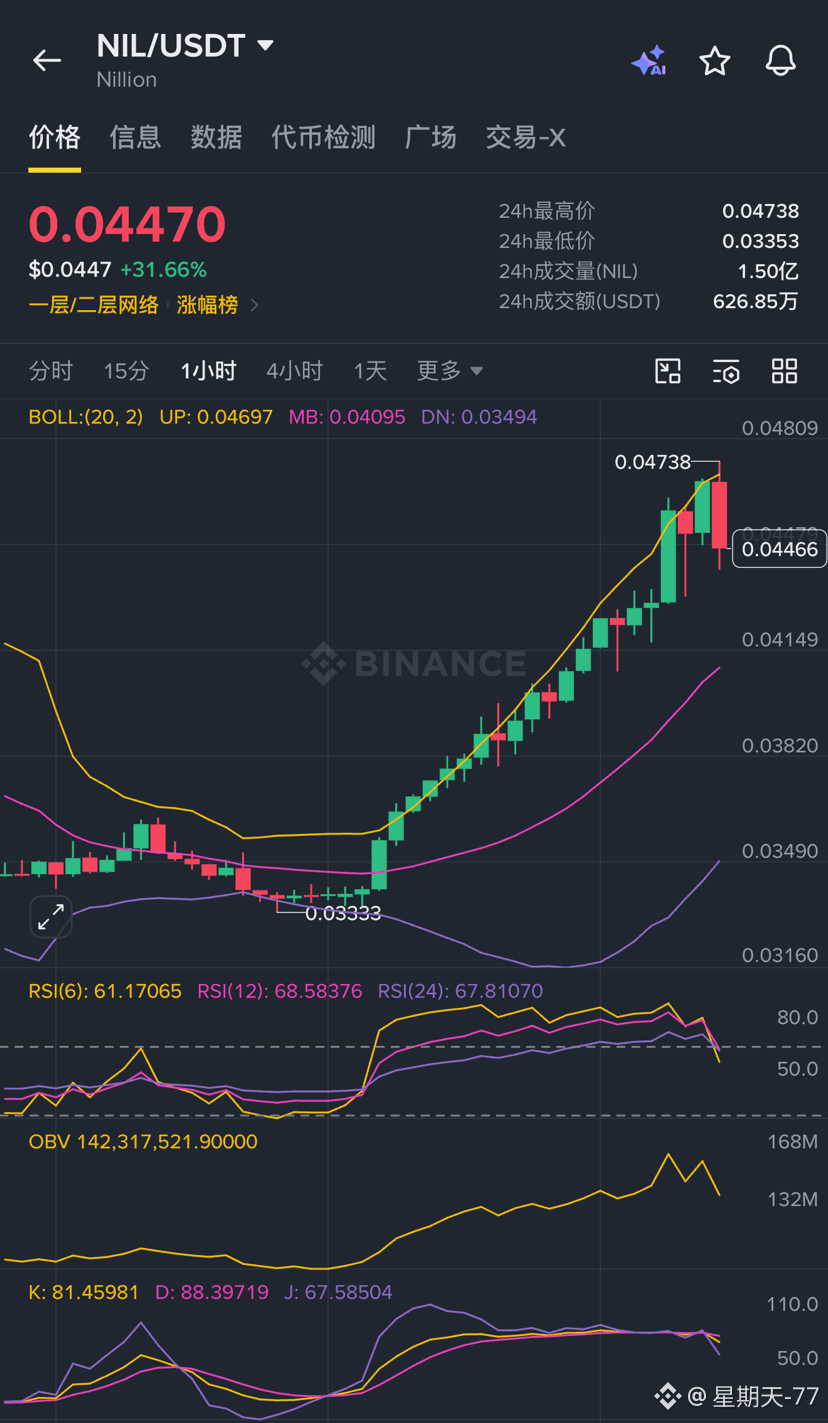828x1423 pixels.
Task: Switch to the 广场 tab
Action: [x=431, y=137]
